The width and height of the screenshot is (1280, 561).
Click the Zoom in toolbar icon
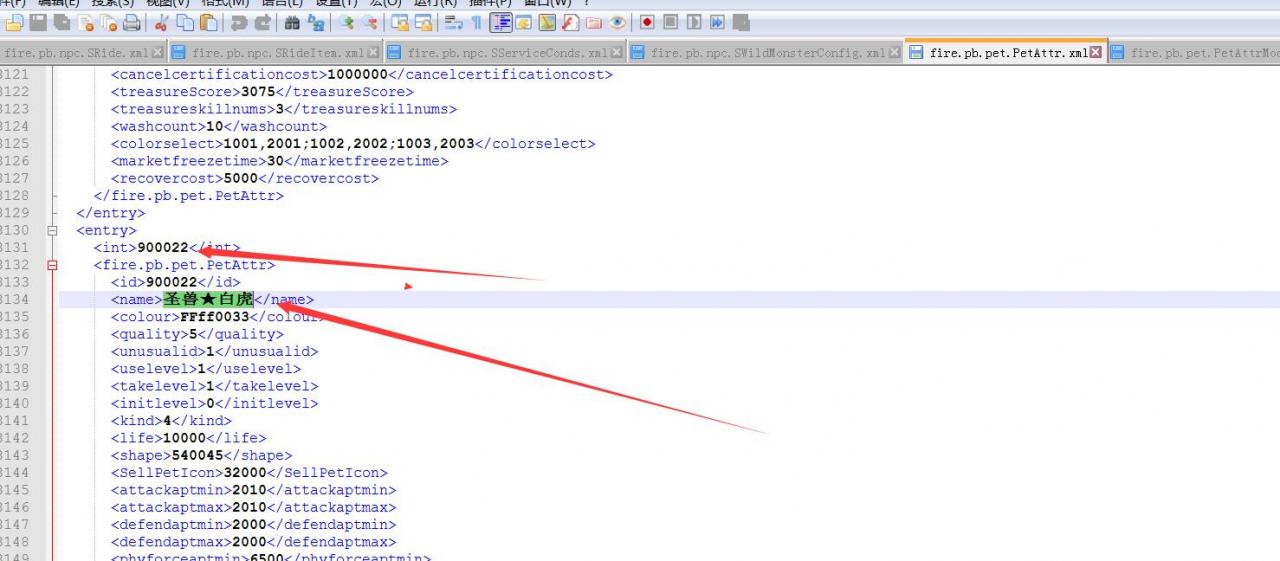346,22
